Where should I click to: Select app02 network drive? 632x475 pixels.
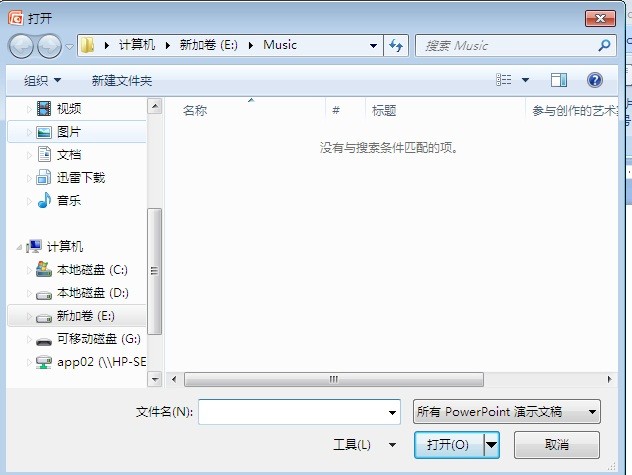[101, 362]
